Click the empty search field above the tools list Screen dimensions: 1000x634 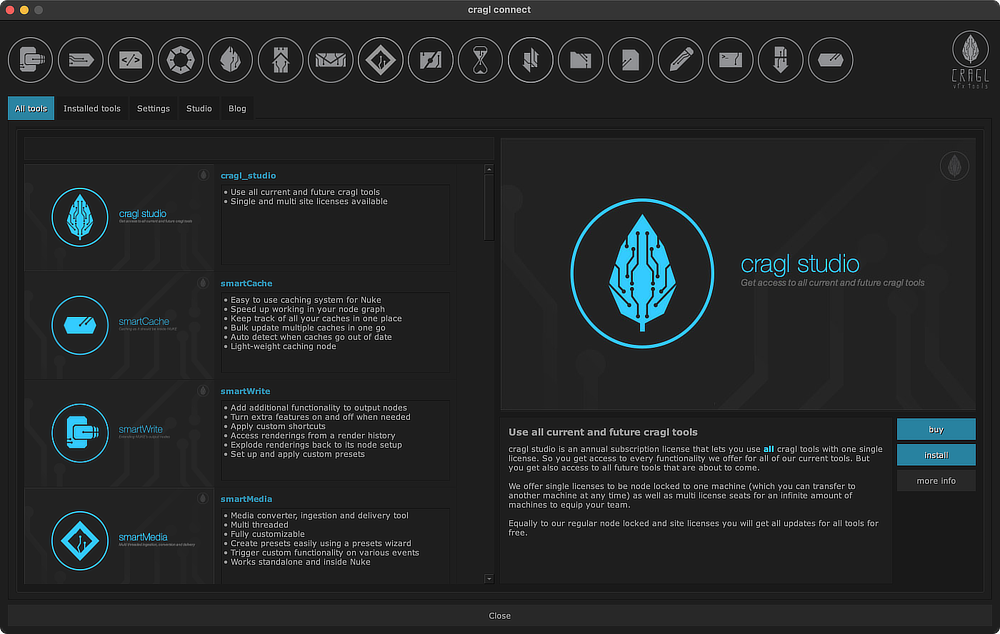(x=258, y=150)
